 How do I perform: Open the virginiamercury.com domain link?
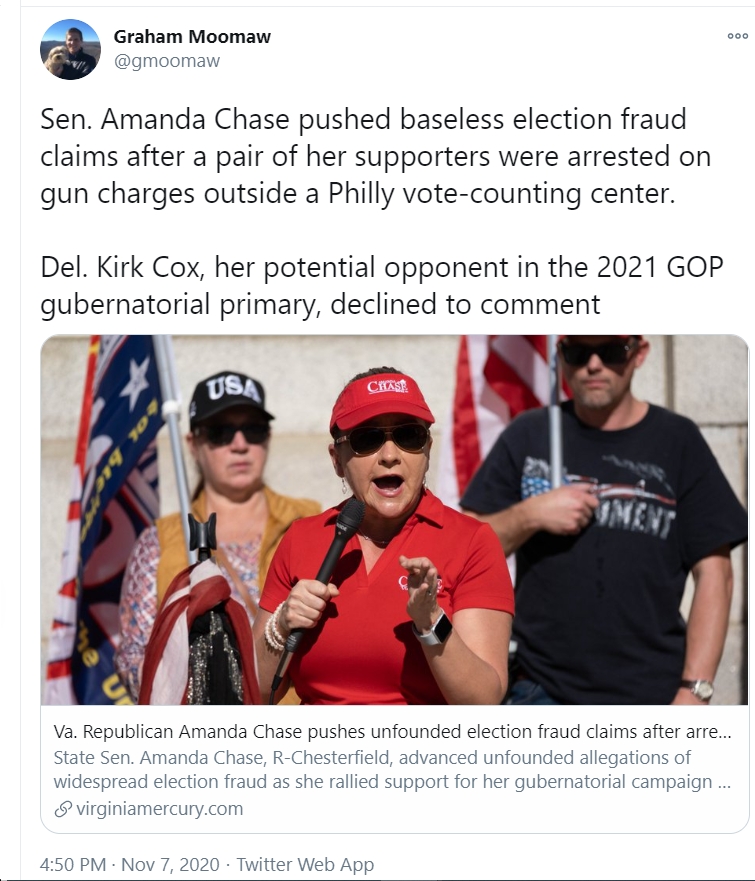[x=160, y=809]
